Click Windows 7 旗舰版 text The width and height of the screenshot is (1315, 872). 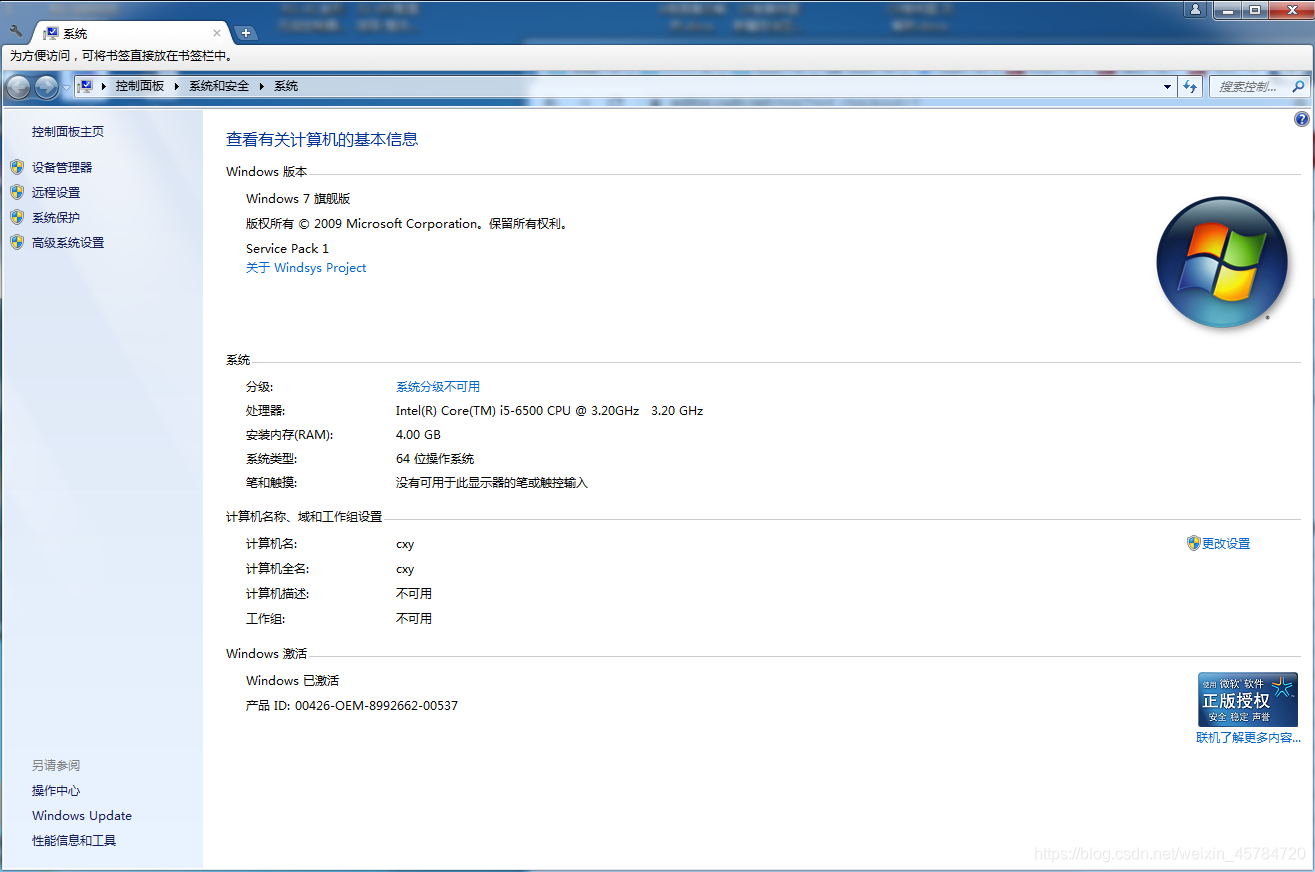(x=298, y=199)
